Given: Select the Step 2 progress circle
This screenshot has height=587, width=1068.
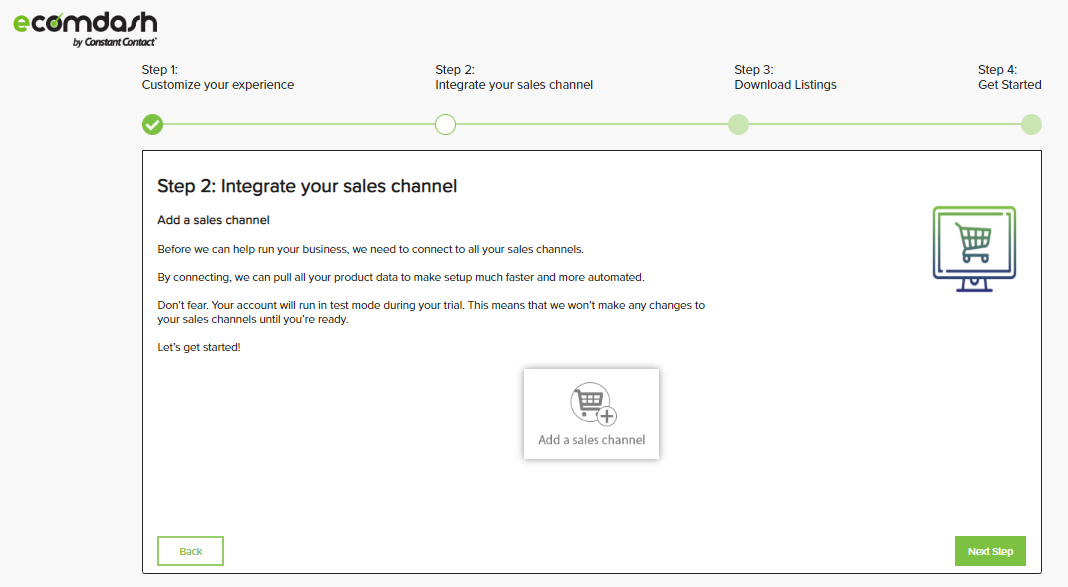Looking at the screenshot, I should point(445,125).
